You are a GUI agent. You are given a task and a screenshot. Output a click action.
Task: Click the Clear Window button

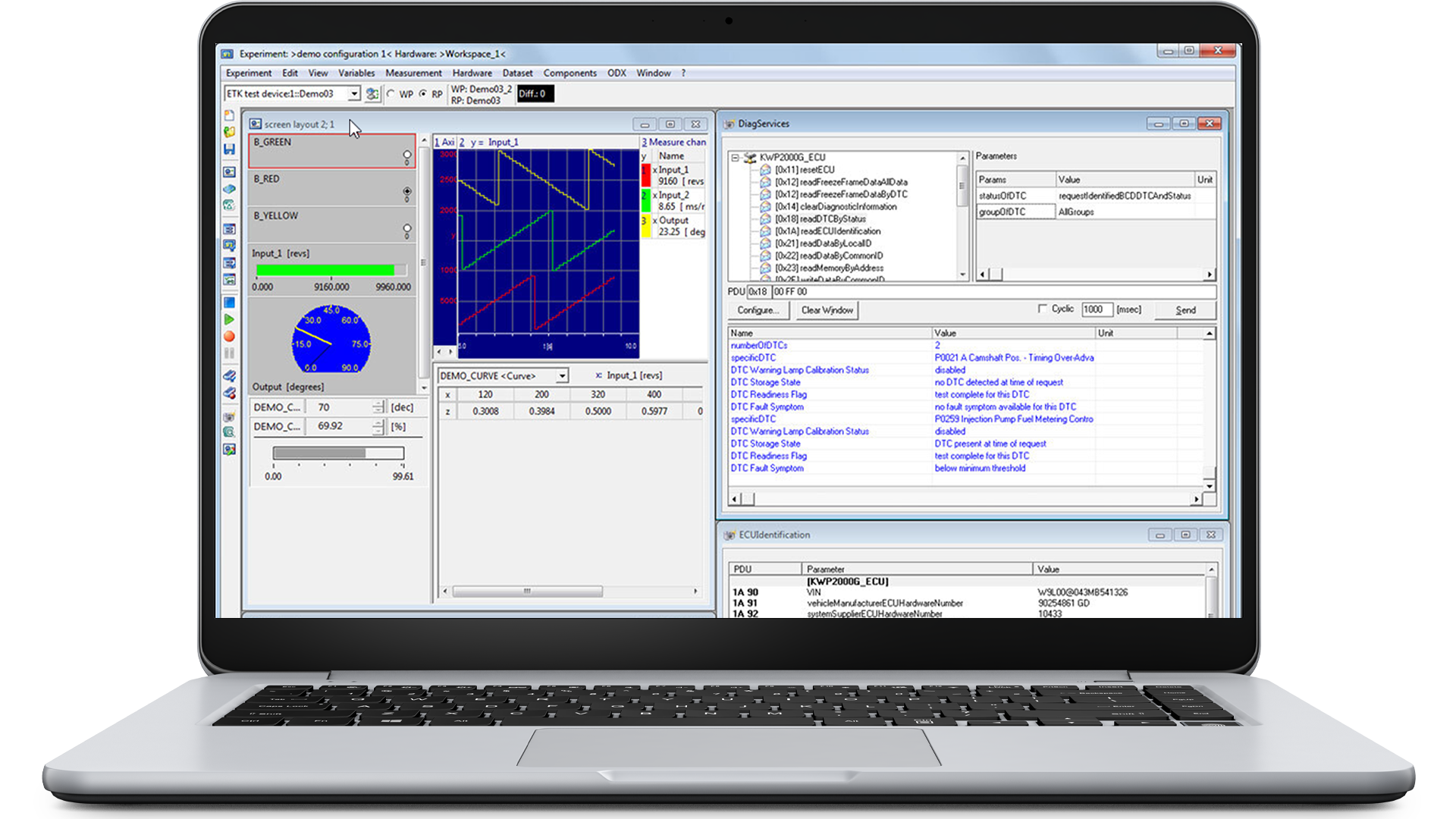click(827, 310)
